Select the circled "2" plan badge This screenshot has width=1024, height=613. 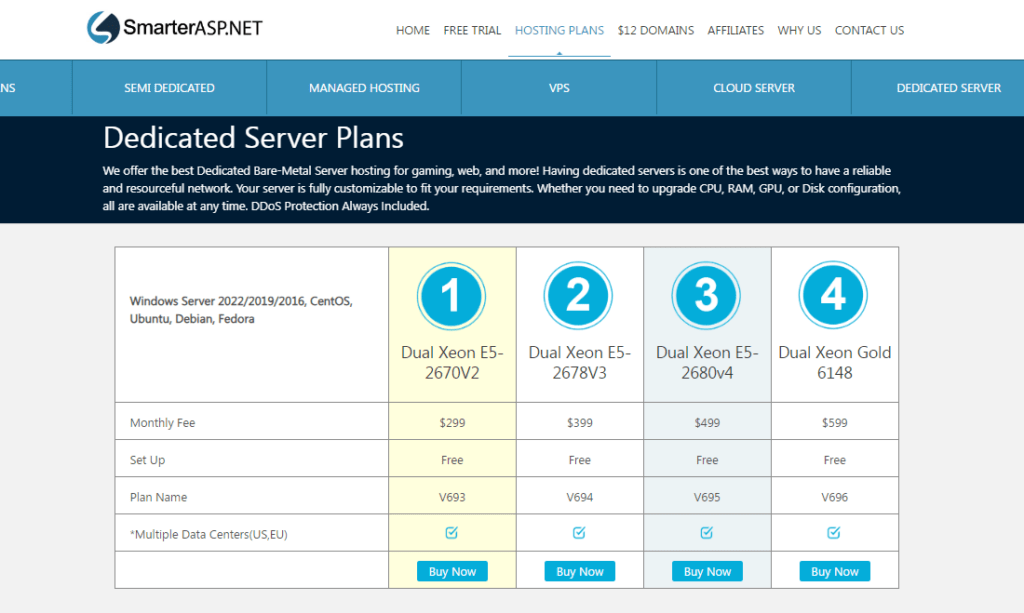click(579, 295)
